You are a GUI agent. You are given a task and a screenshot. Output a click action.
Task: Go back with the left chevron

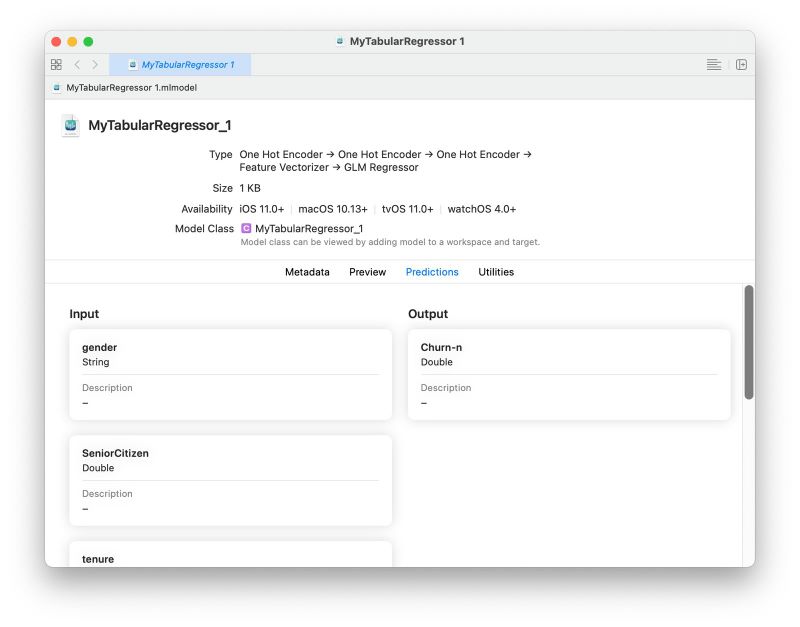[77, 64]
